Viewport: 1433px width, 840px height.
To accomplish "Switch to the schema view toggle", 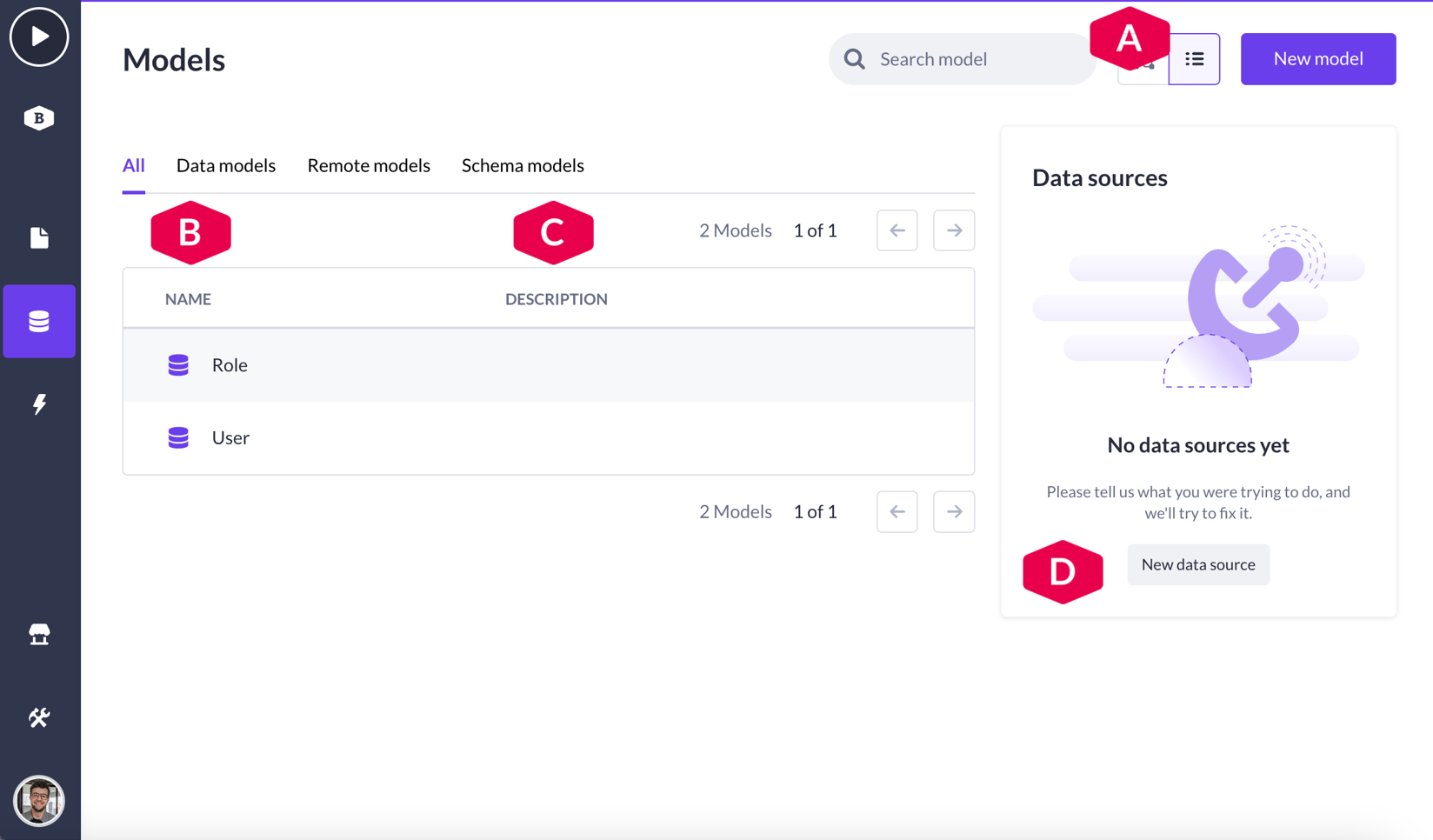I will point(1143,70).
